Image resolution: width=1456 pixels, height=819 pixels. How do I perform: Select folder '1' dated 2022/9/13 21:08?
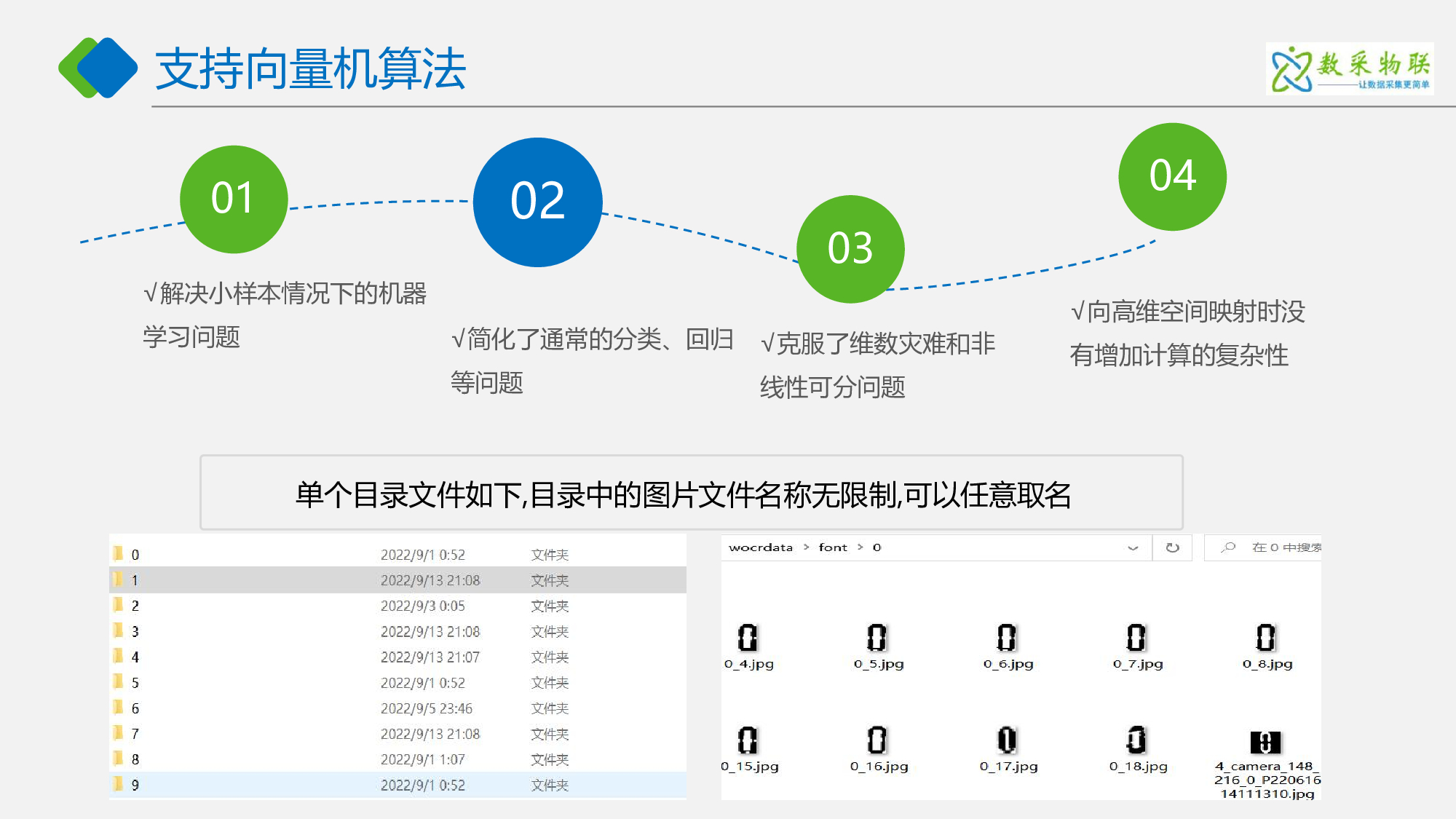[x=135, y=580]
